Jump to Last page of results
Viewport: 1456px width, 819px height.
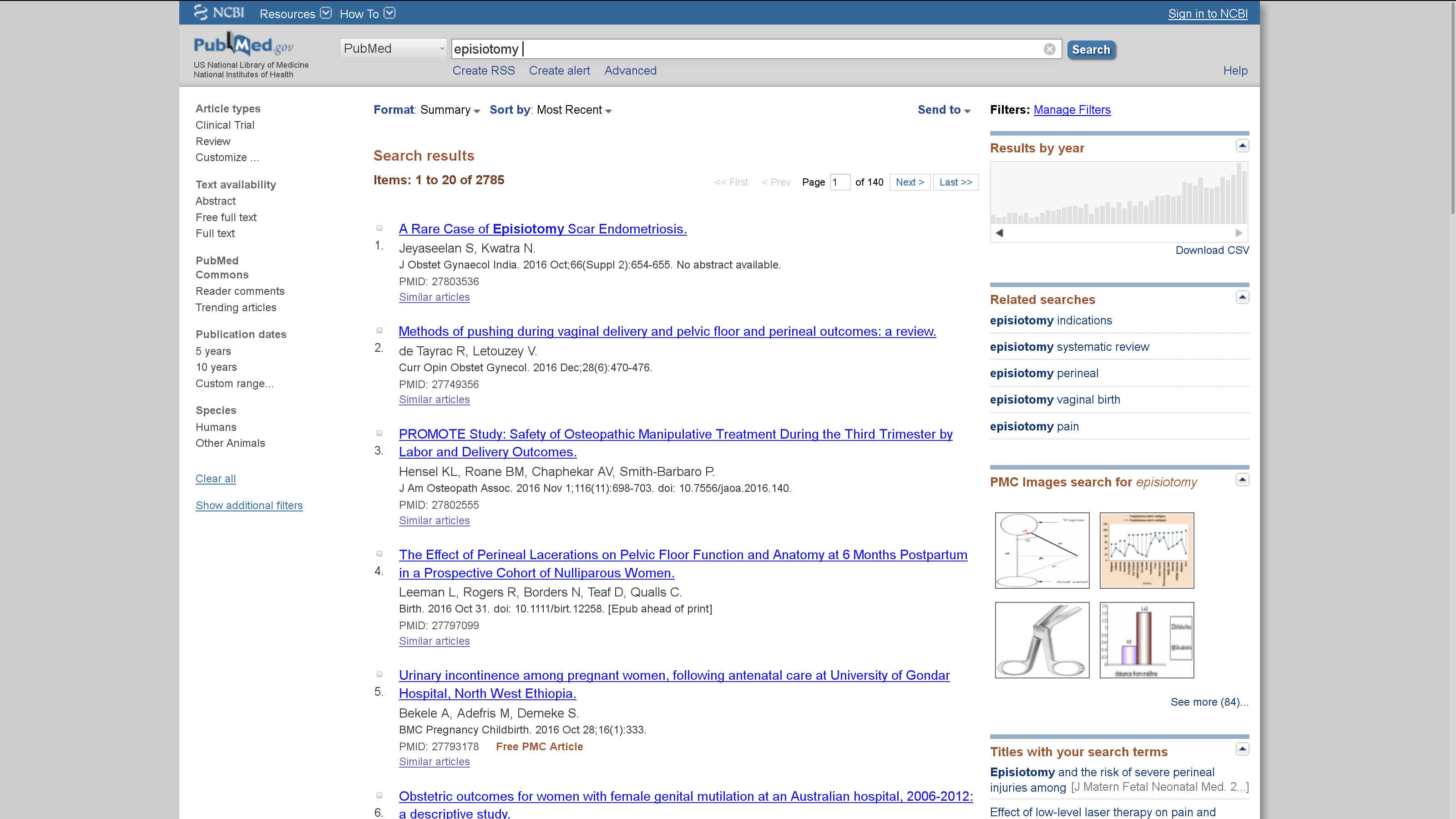956,182
